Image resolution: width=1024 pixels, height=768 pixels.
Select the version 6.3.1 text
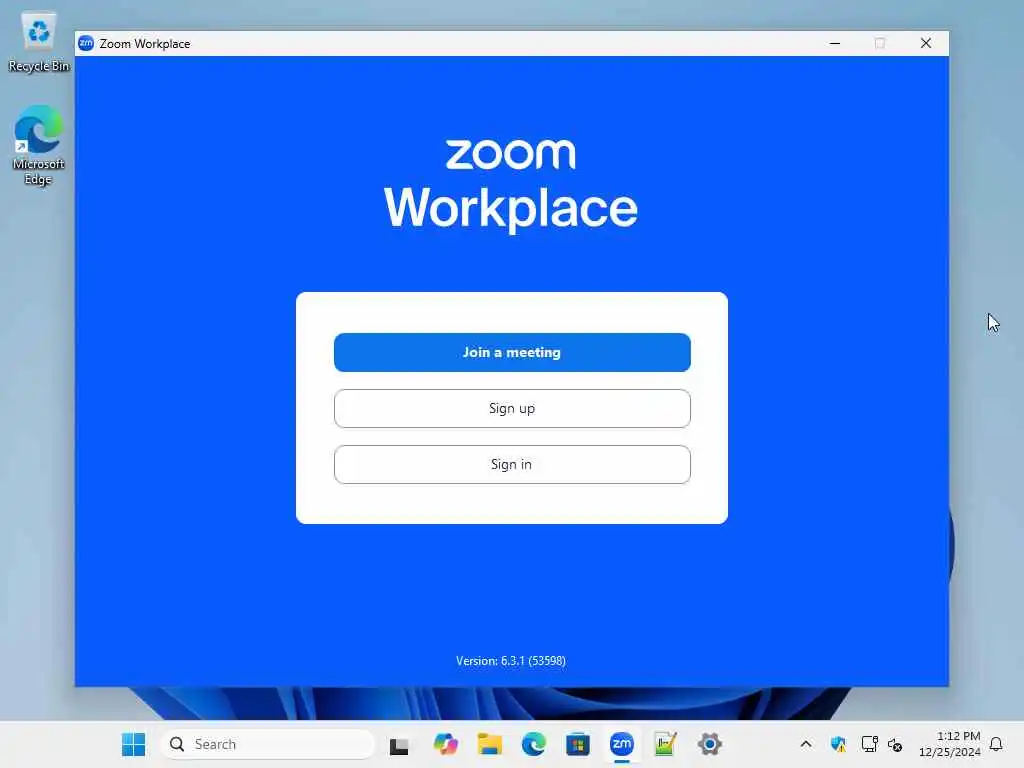point(511,661)
